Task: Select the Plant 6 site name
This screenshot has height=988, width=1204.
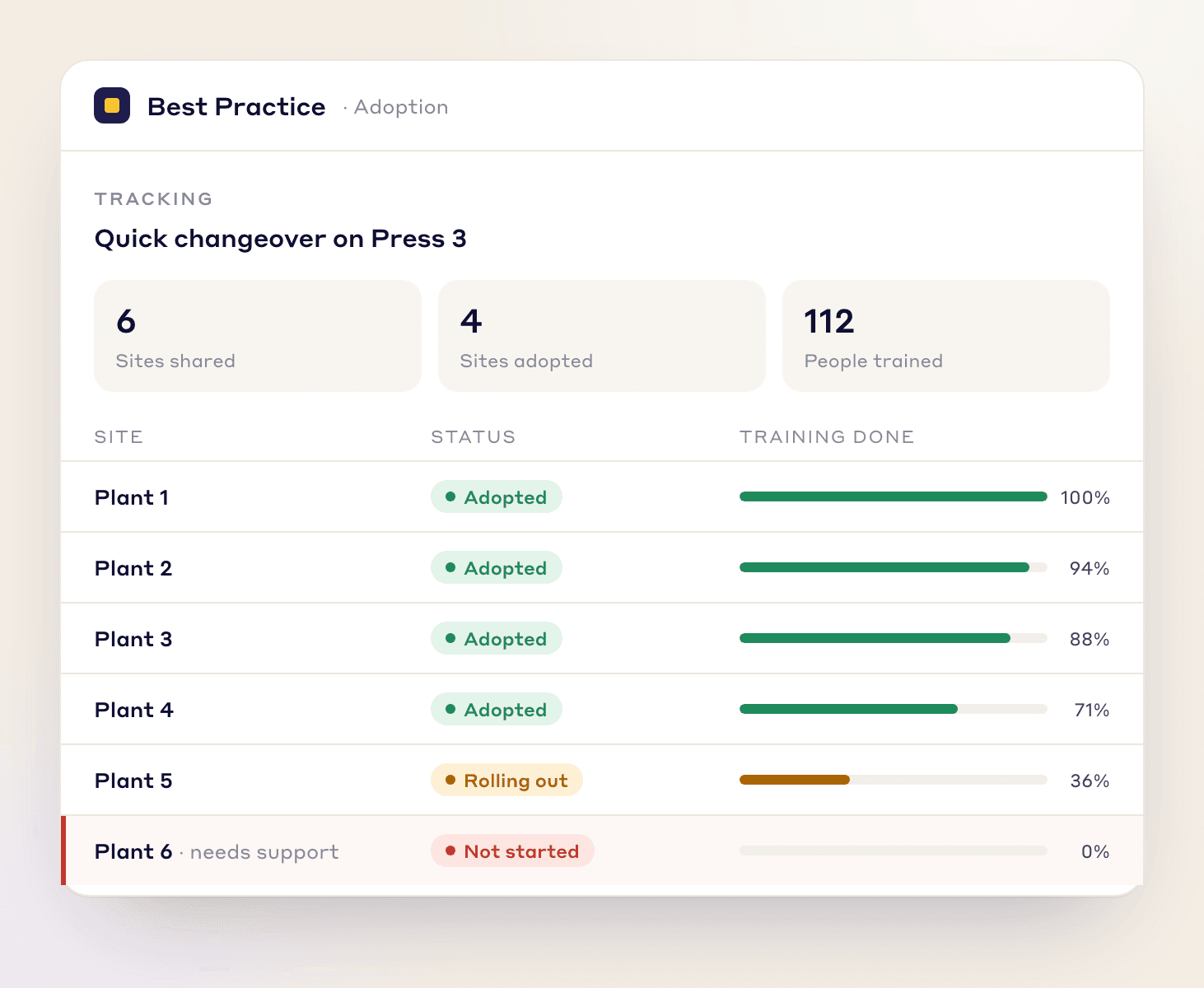Action: (133, 851)
